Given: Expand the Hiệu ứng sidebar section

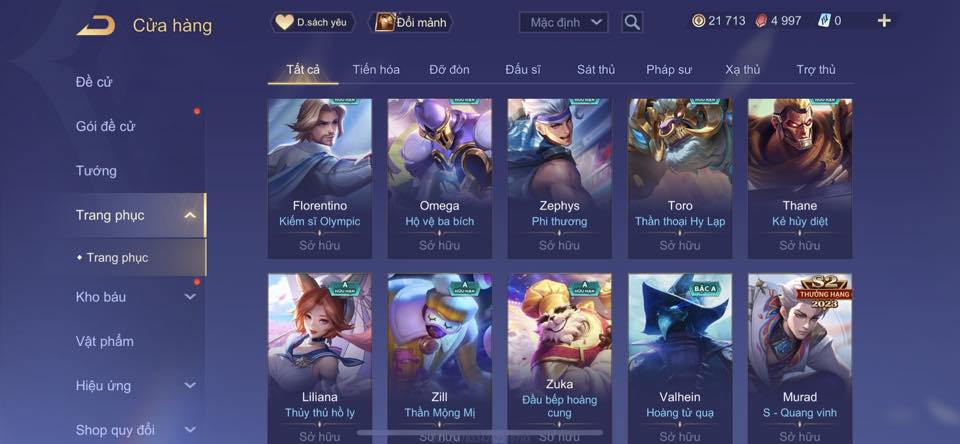Looking at the screenshot, I should 190,386.
